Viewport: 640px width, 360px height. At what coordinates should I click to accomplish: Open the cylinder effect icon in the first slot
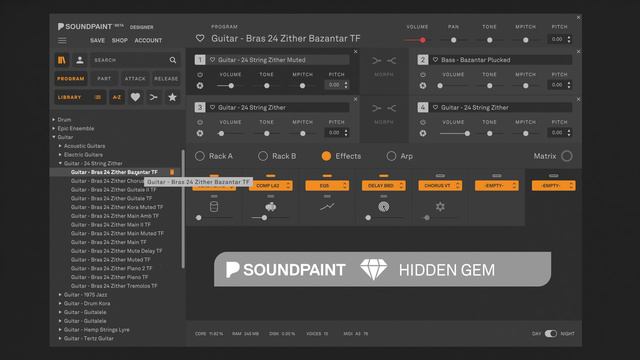click(x=213, y=207)
